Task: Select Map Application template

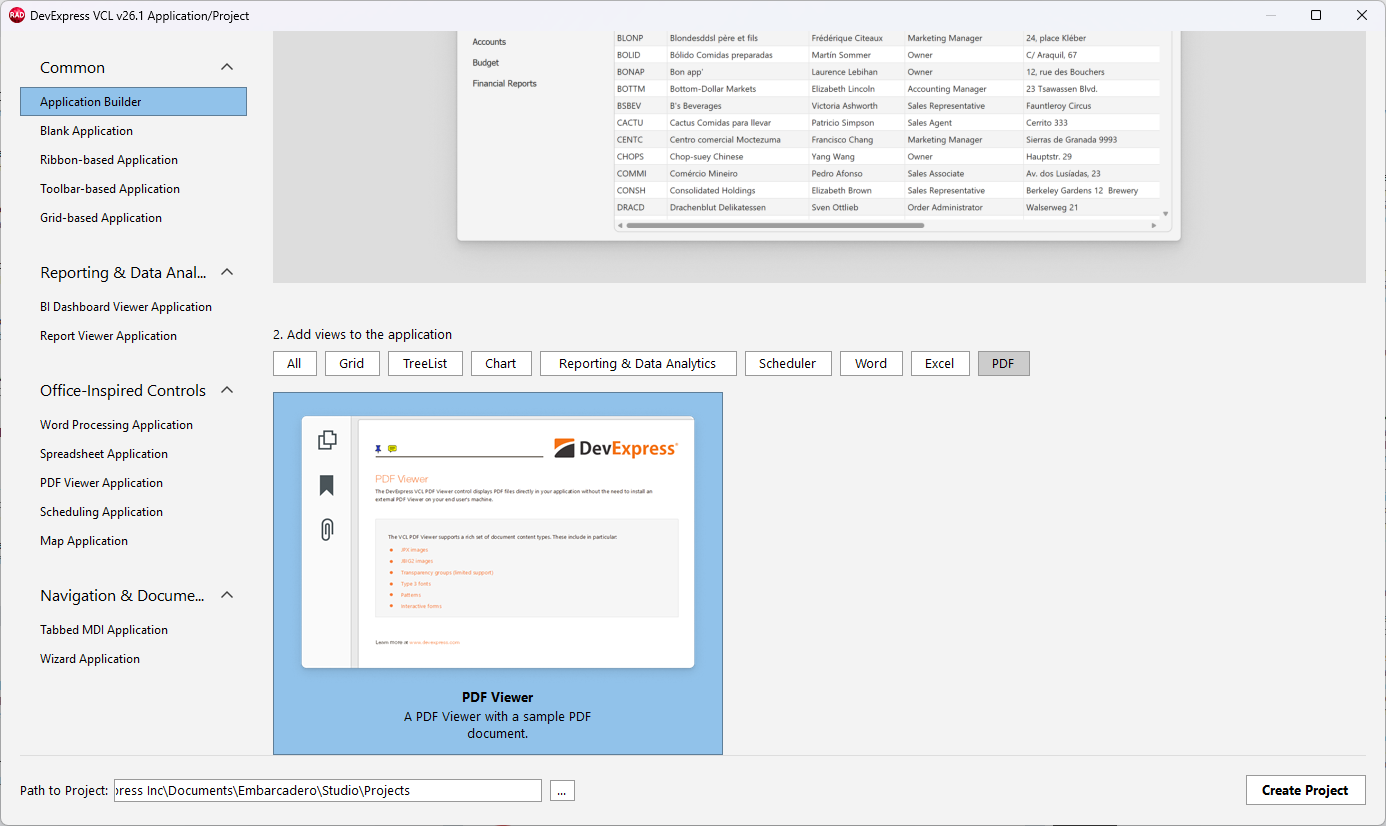Action: [133, 541]
